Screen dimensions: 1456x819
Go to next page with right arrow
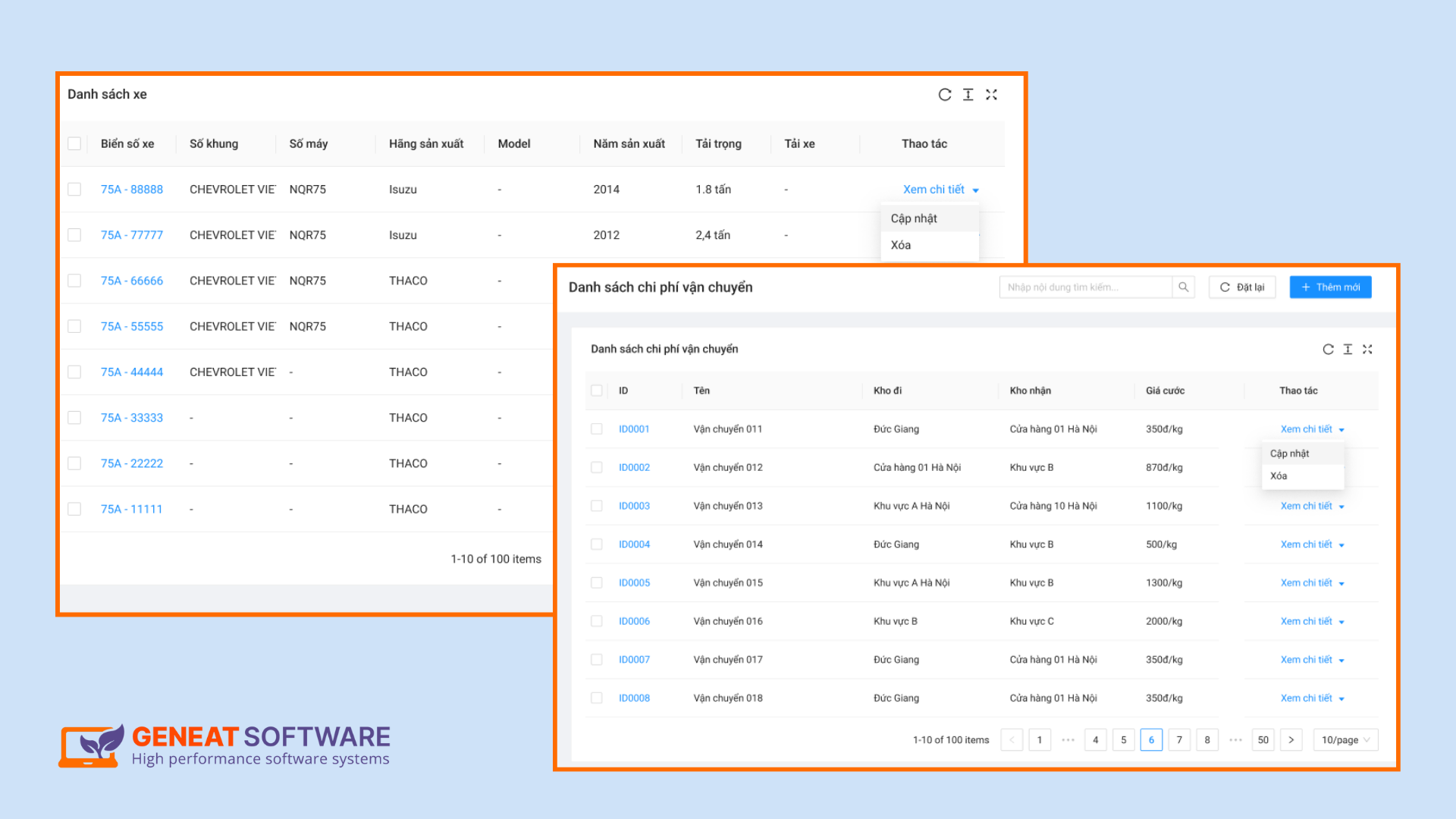(x=1291, y=740)
